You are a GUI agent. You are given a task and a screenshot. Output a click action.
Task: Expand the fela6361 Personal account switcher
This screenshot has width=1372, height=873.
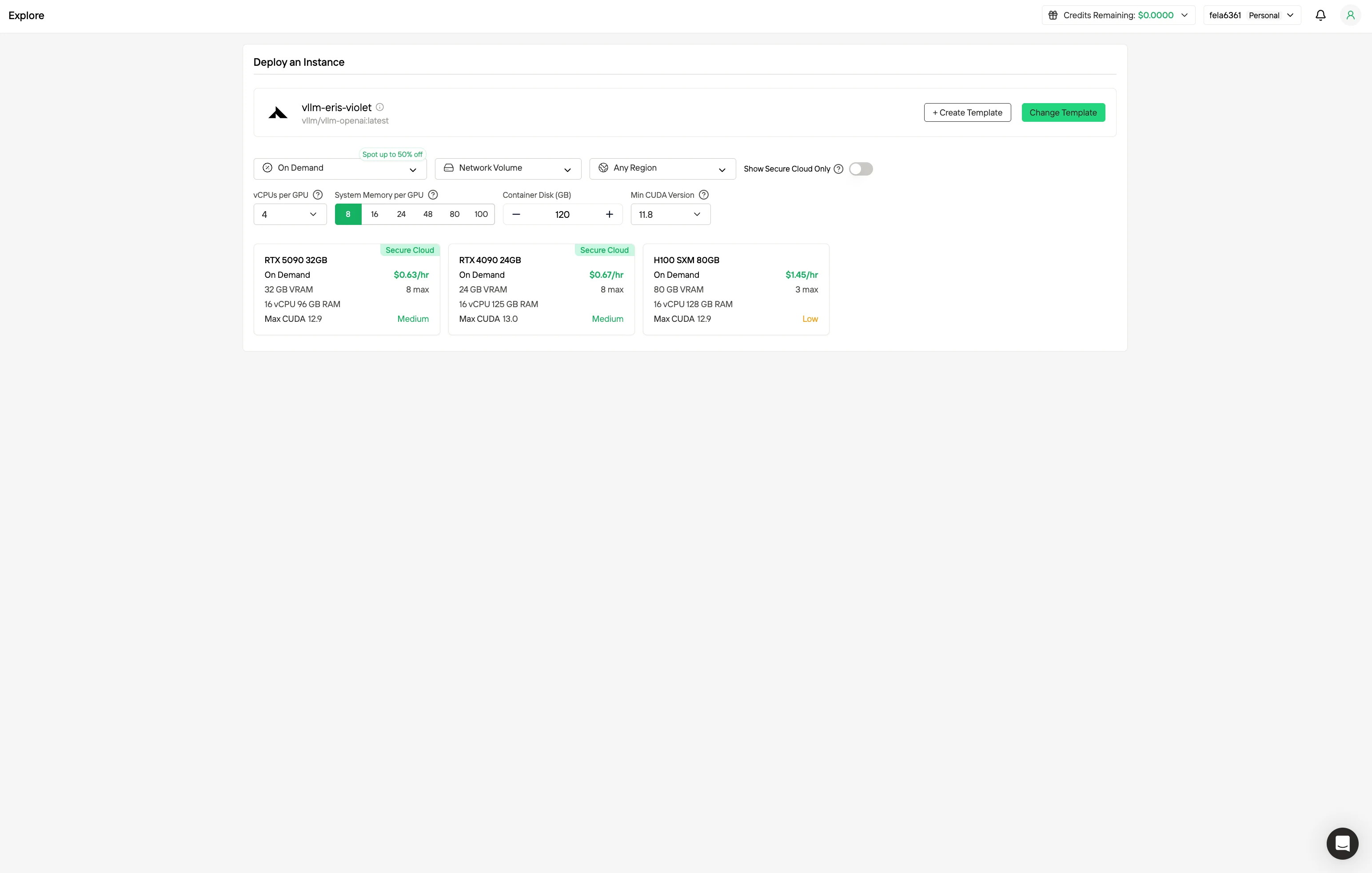(1252, 16)
